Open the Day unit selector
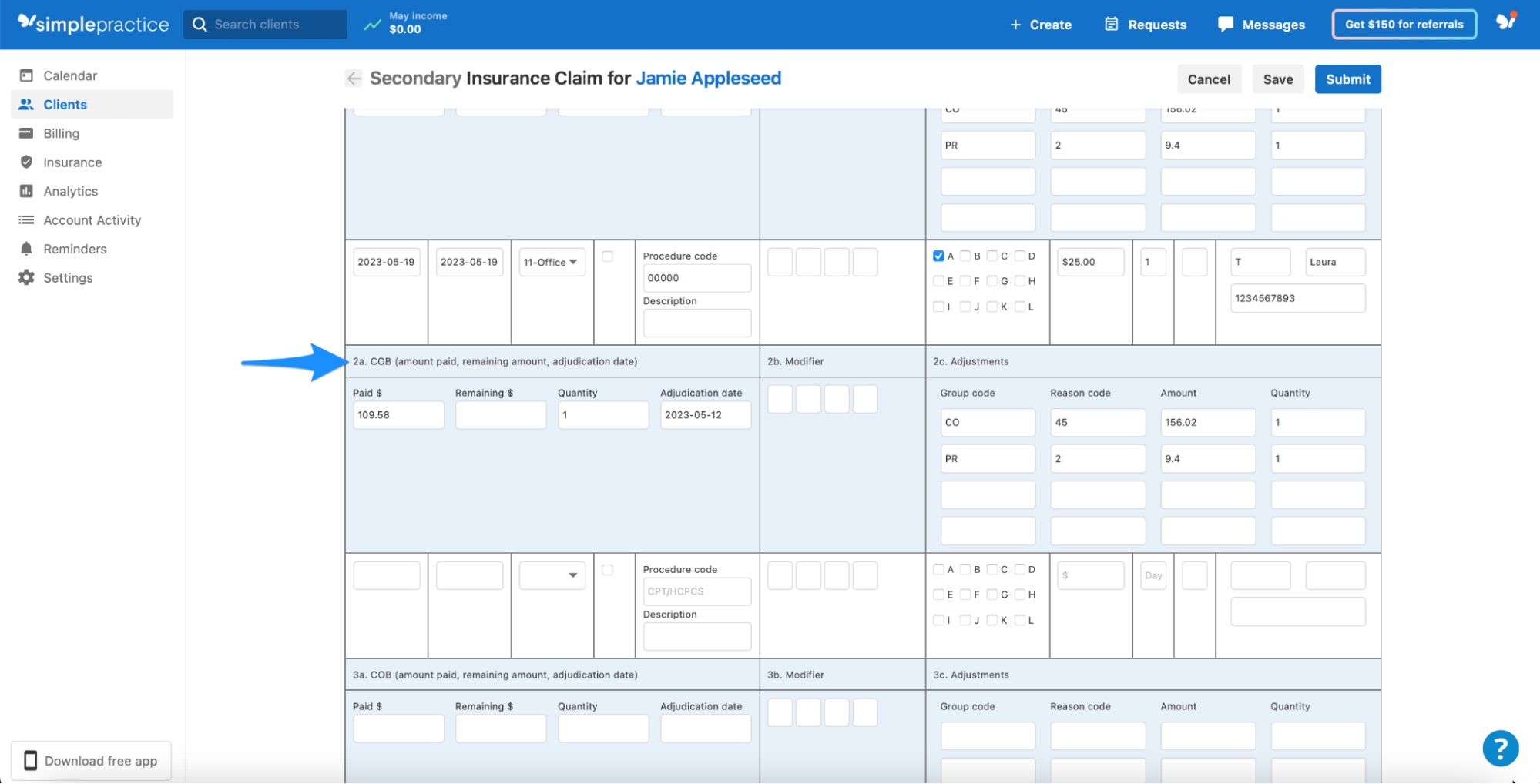Screen dimensions: 1540x784 coord(1152,575)
